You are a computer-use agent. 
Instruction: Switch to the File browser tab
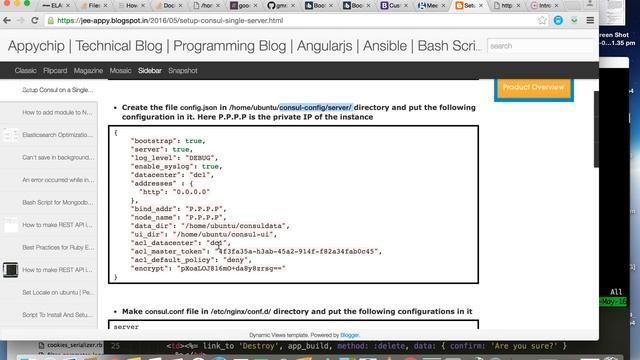(93, 5)
